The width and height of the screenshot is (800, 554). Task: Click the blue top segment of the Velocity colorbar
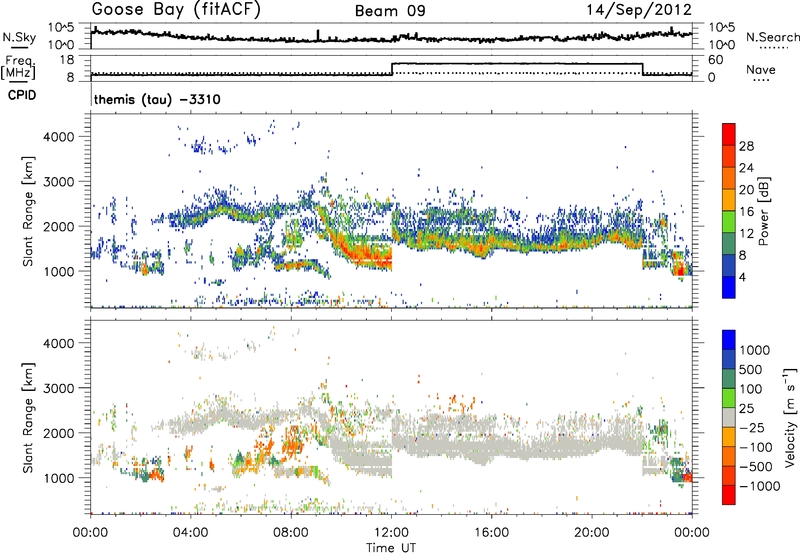[x=729, y=340]
